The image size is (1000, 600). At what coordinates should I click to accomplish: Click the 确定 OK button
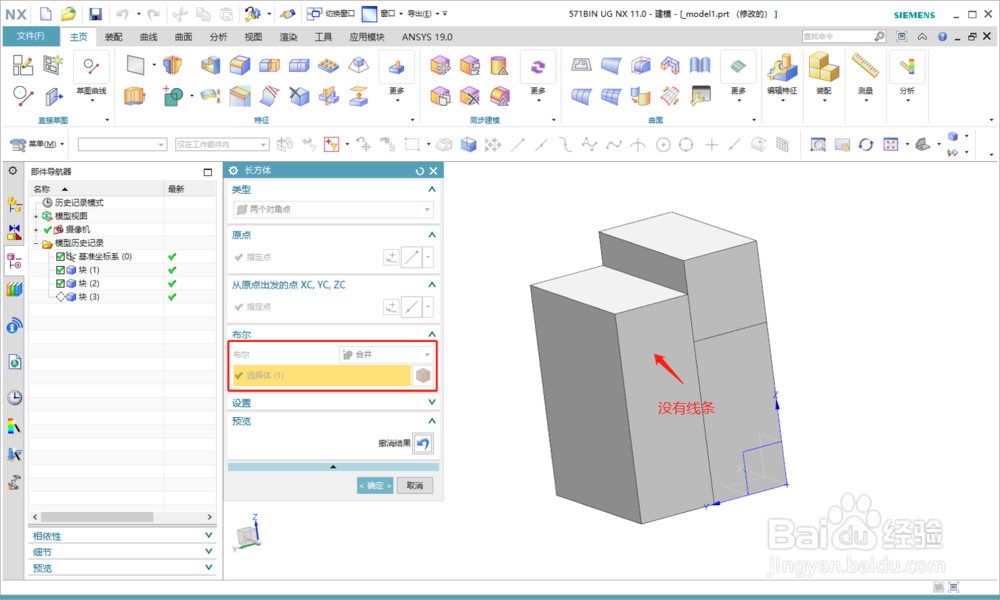click(x=375, y=485)
